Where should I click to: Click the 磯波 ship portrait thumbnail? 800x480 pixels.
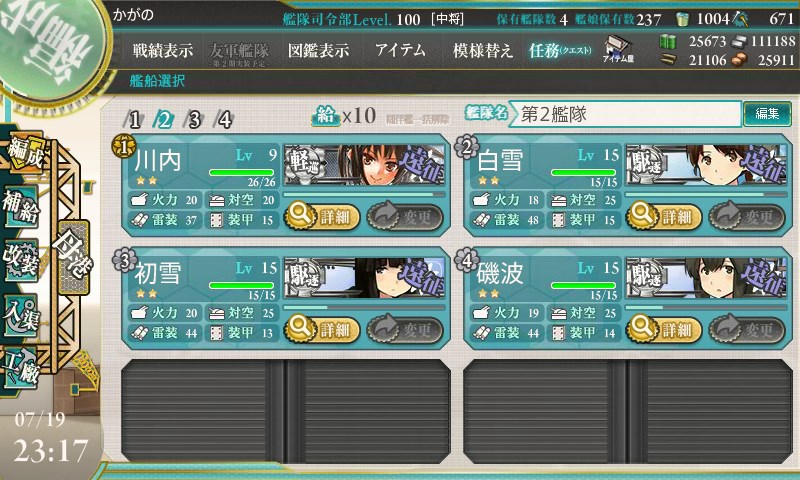(707, 277)
